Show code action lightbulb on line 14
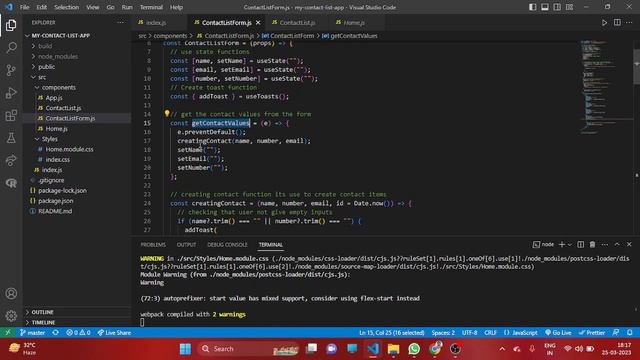 tap(167, 114)
